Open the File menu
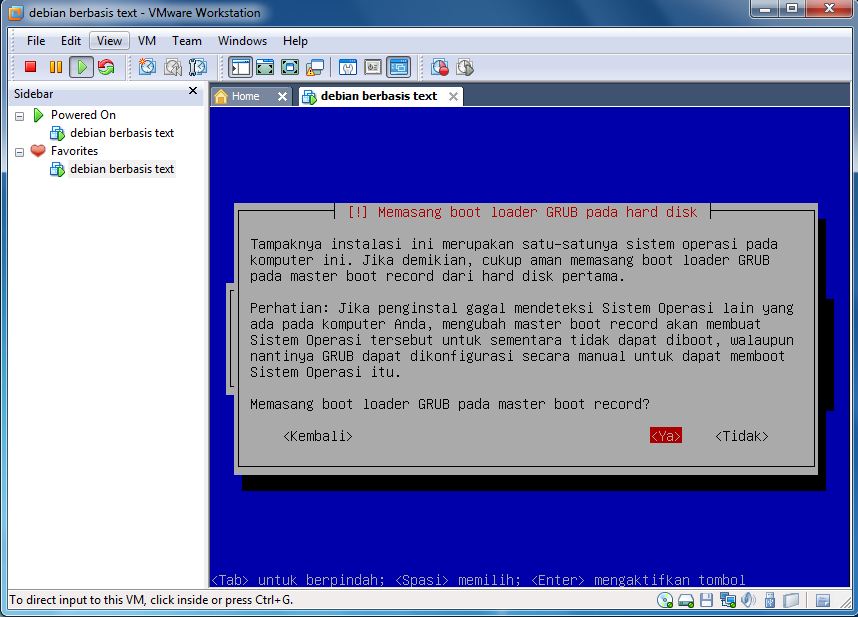858x617 pixels. pyautogui.click(x=36, y=41)
